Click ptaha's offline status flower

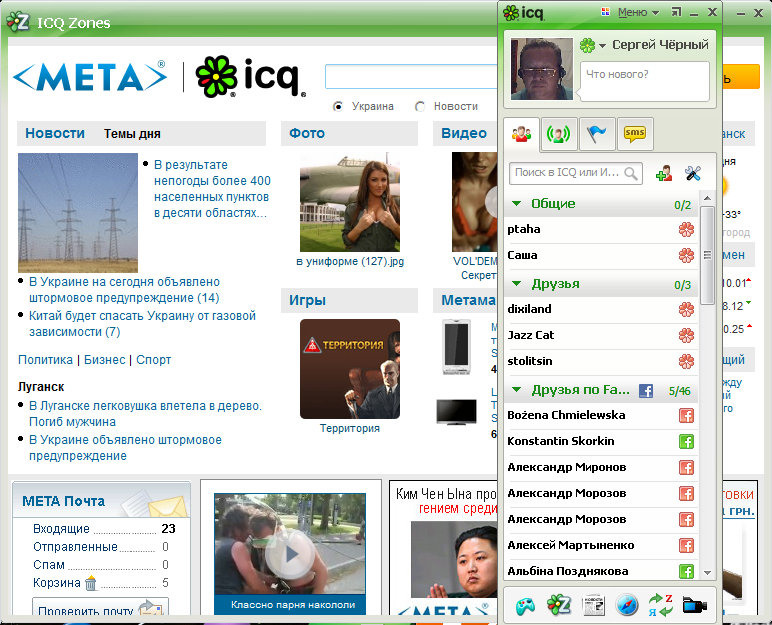pos(686,230)
